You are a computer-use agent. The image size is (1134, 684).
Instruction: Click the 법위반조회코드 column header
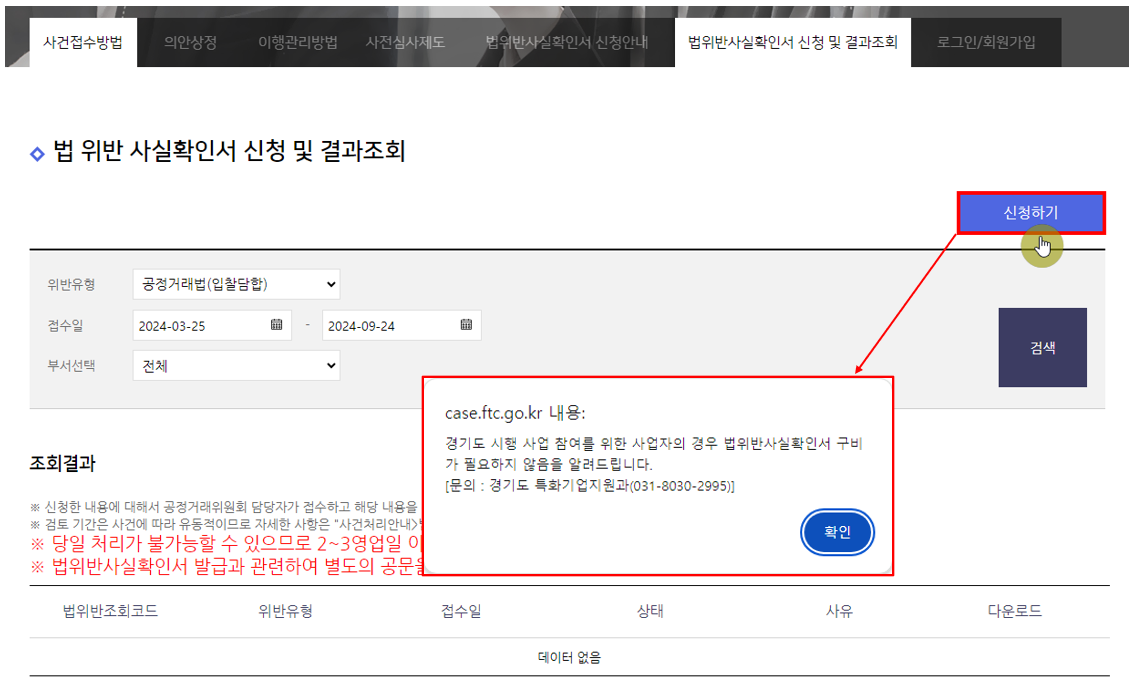tap(110, 611)
